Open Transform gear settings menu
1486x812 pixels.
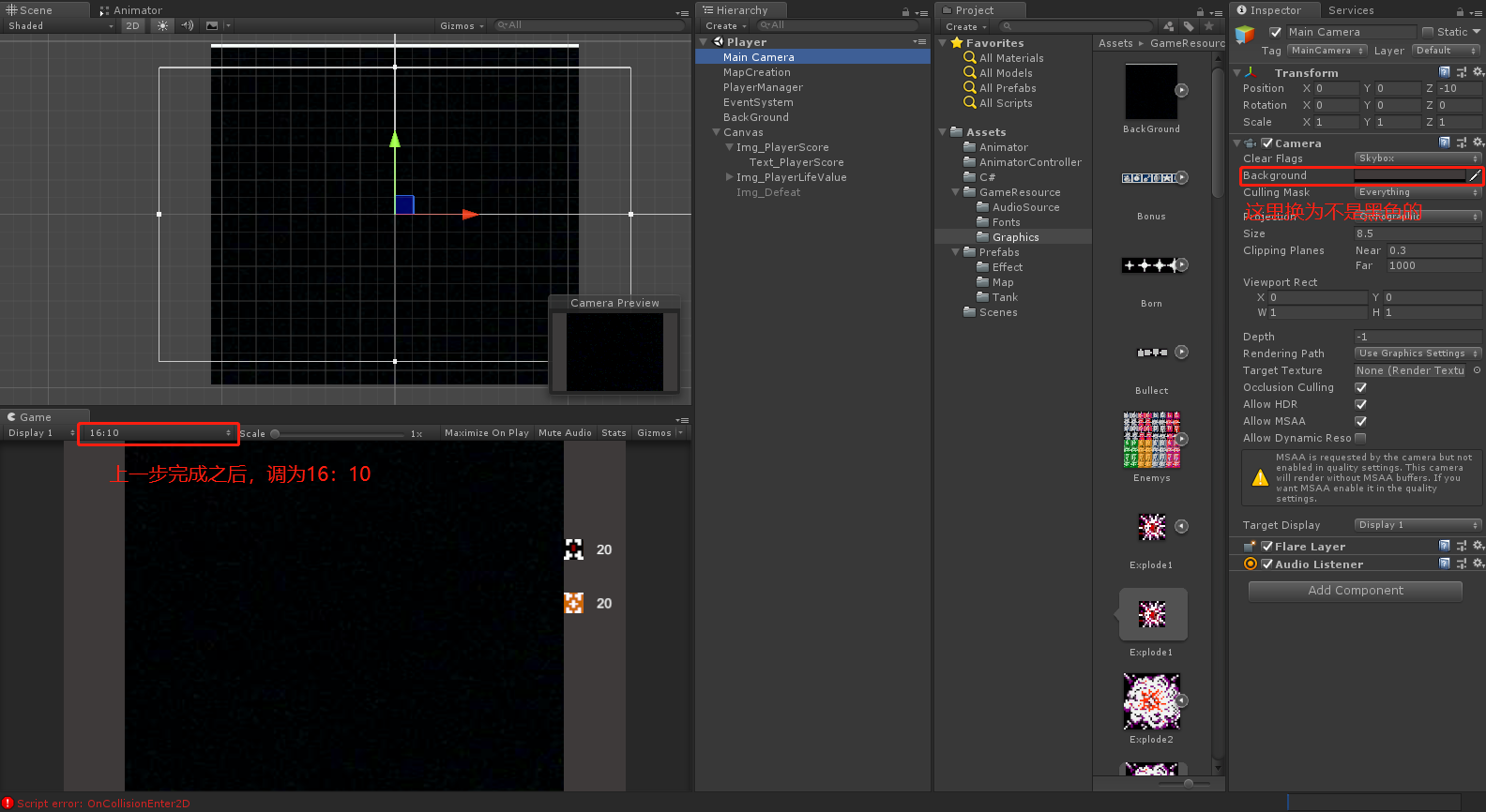coord(1478,72)
